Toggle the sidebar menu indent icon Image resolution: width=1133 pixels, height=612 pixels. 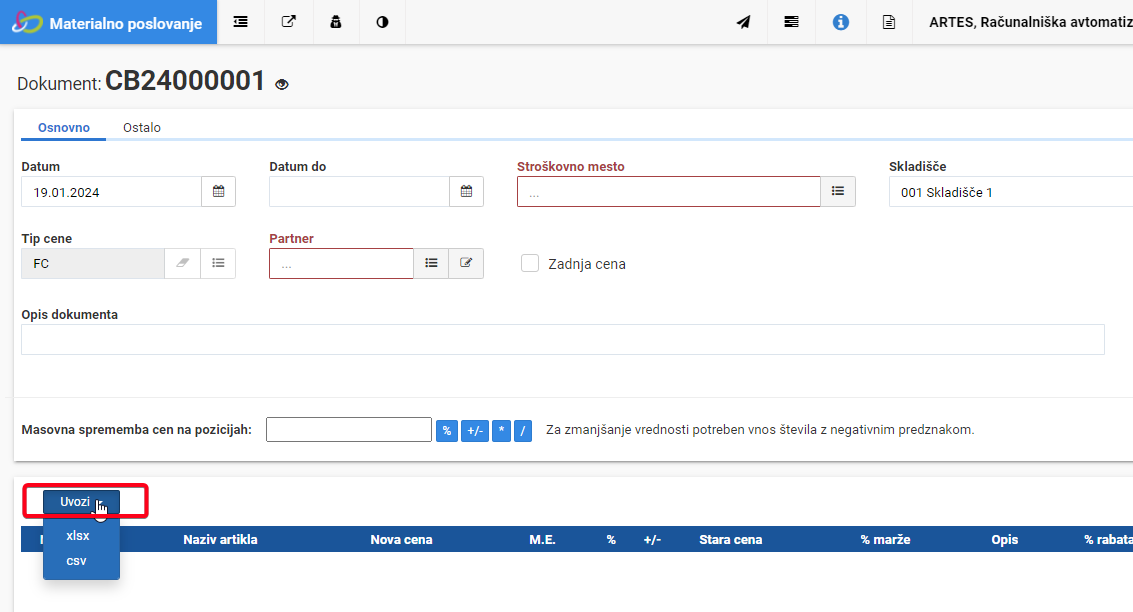click(241, 22)
